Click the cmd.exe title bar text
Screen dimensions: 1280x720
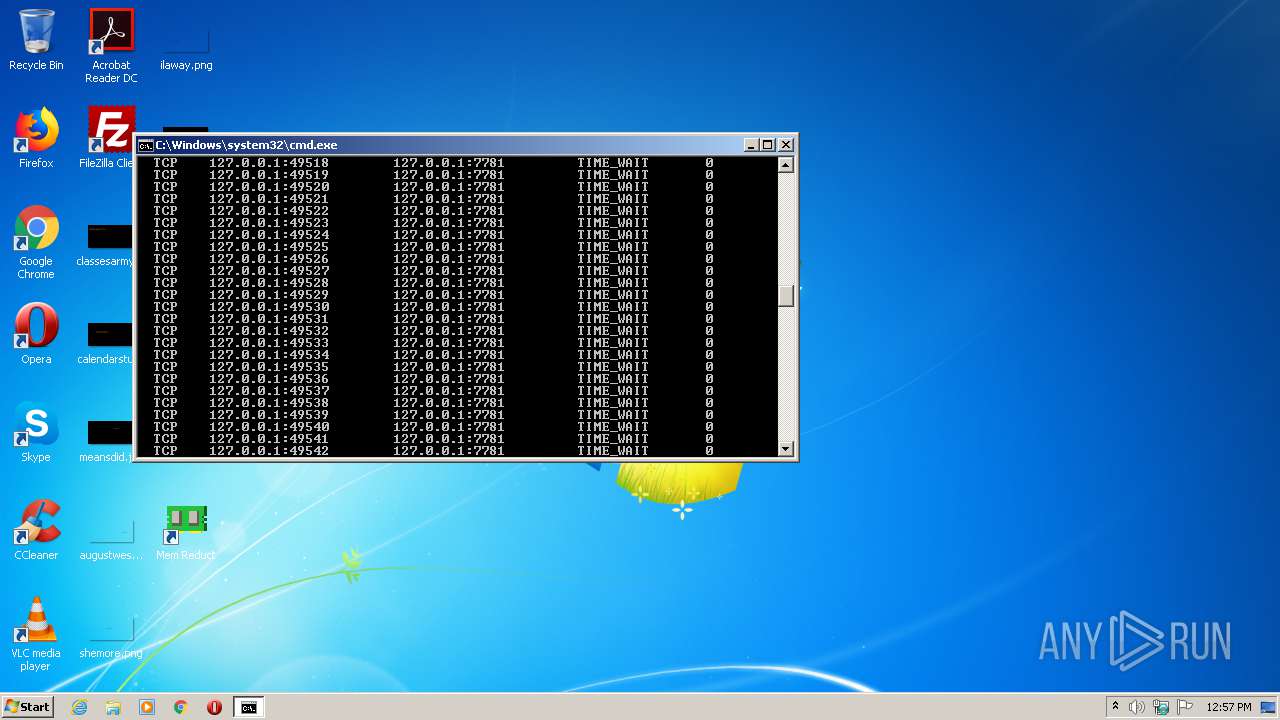tap(246, 145)
